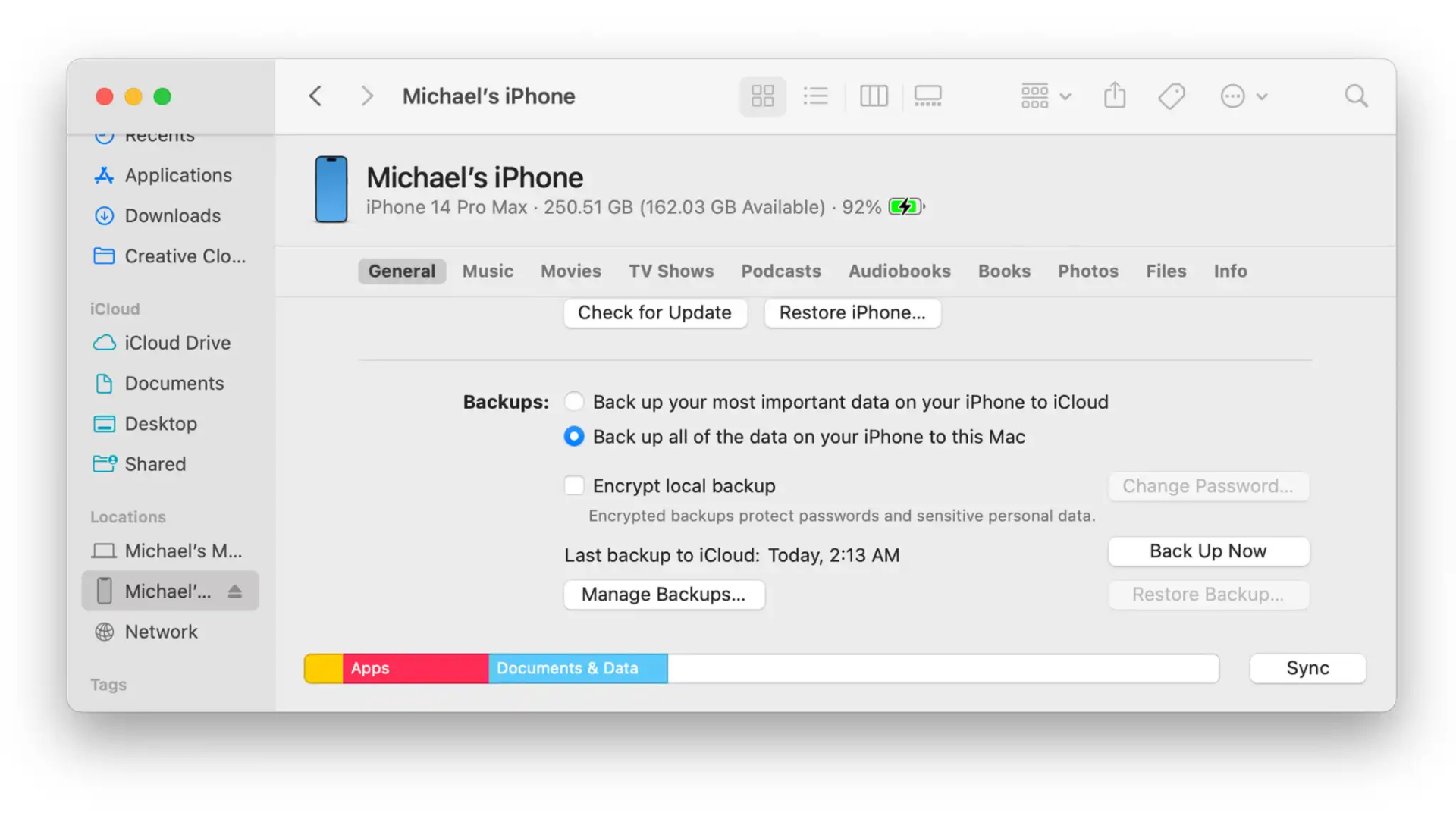This screenshot has height=819, width=1456.
Task: Switch to icon grid view
Action: pyautogui.click(x=762, y=96)
